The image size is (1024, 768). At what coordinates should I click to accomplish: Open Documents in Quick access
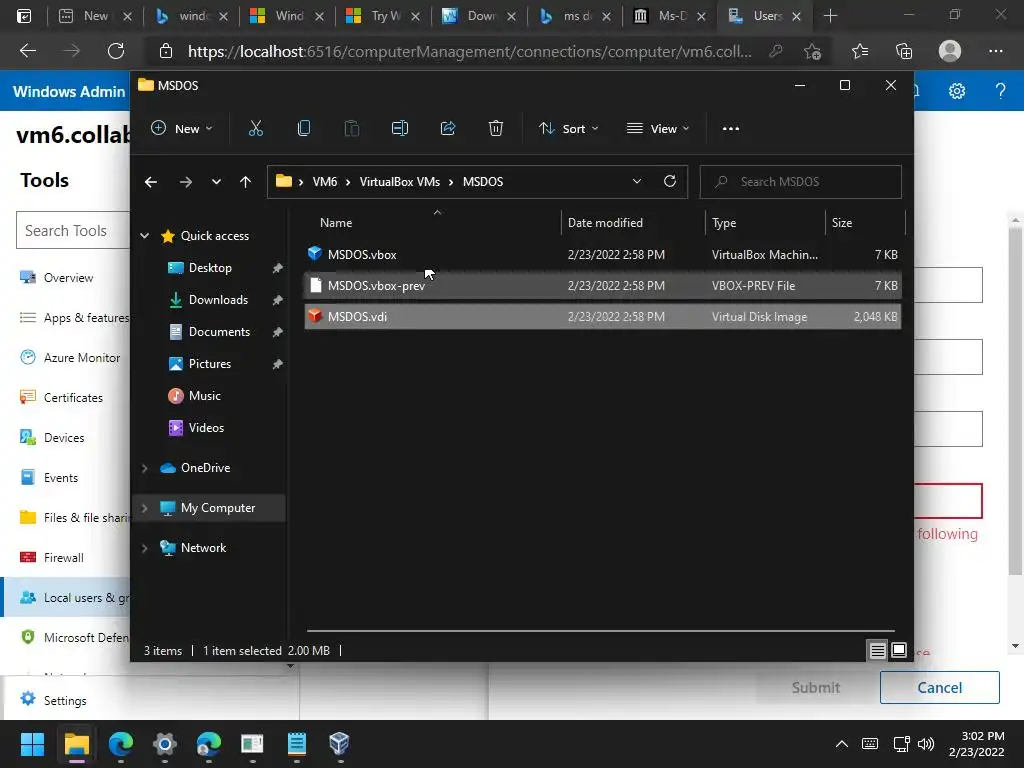pyautogui.click(x=219, y=332)
